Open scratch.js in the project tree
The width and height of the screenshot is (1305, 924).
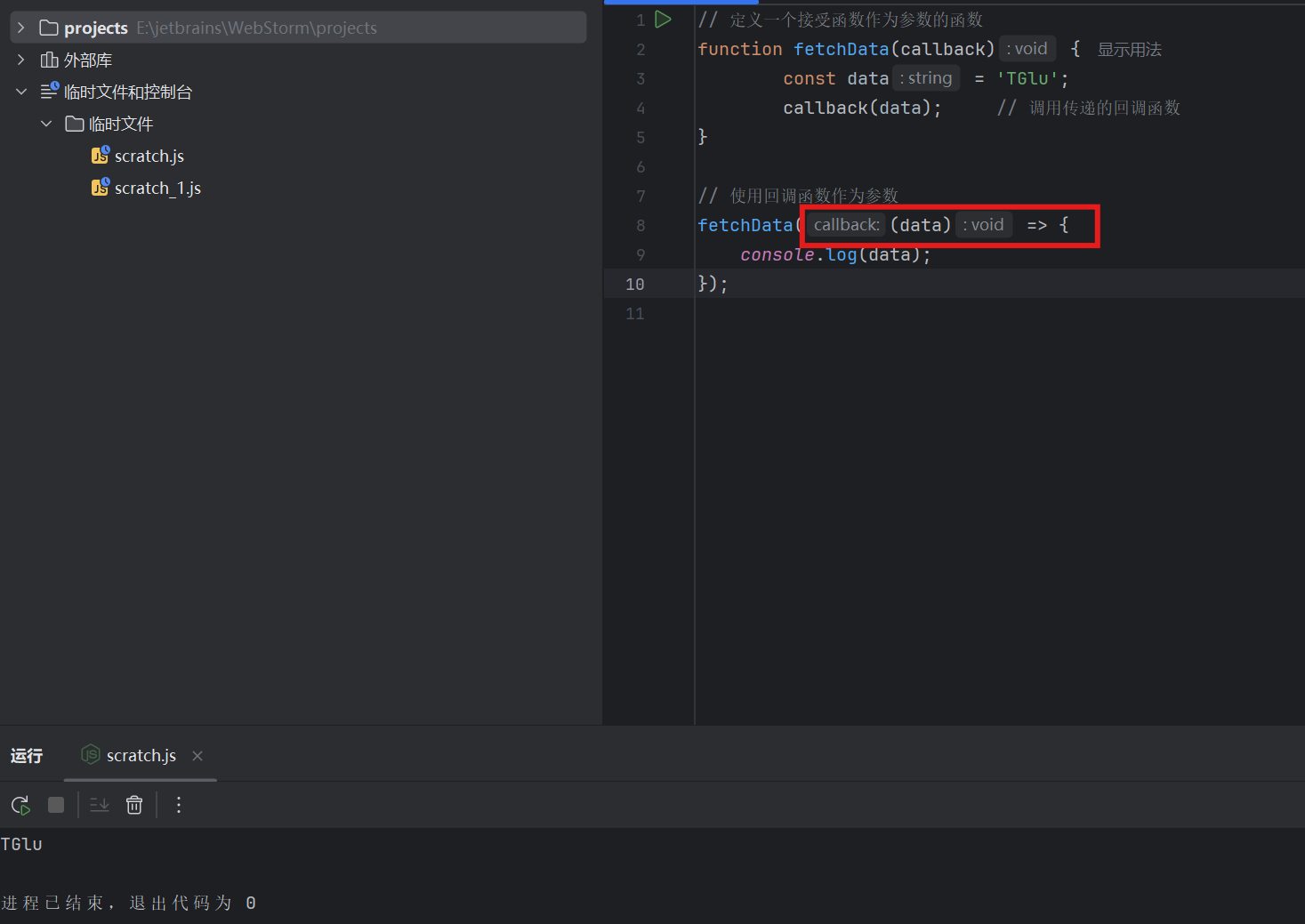149,156
